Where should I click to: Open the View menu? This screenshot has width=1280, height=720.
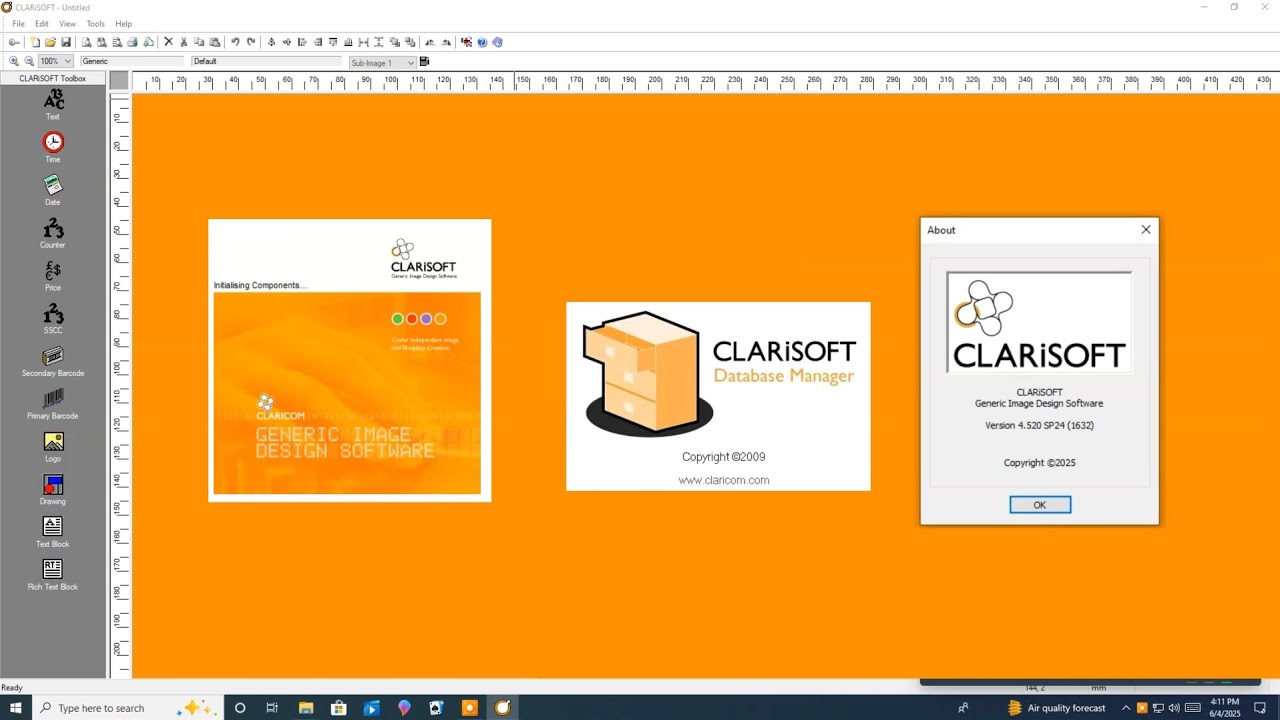(67, 23)
